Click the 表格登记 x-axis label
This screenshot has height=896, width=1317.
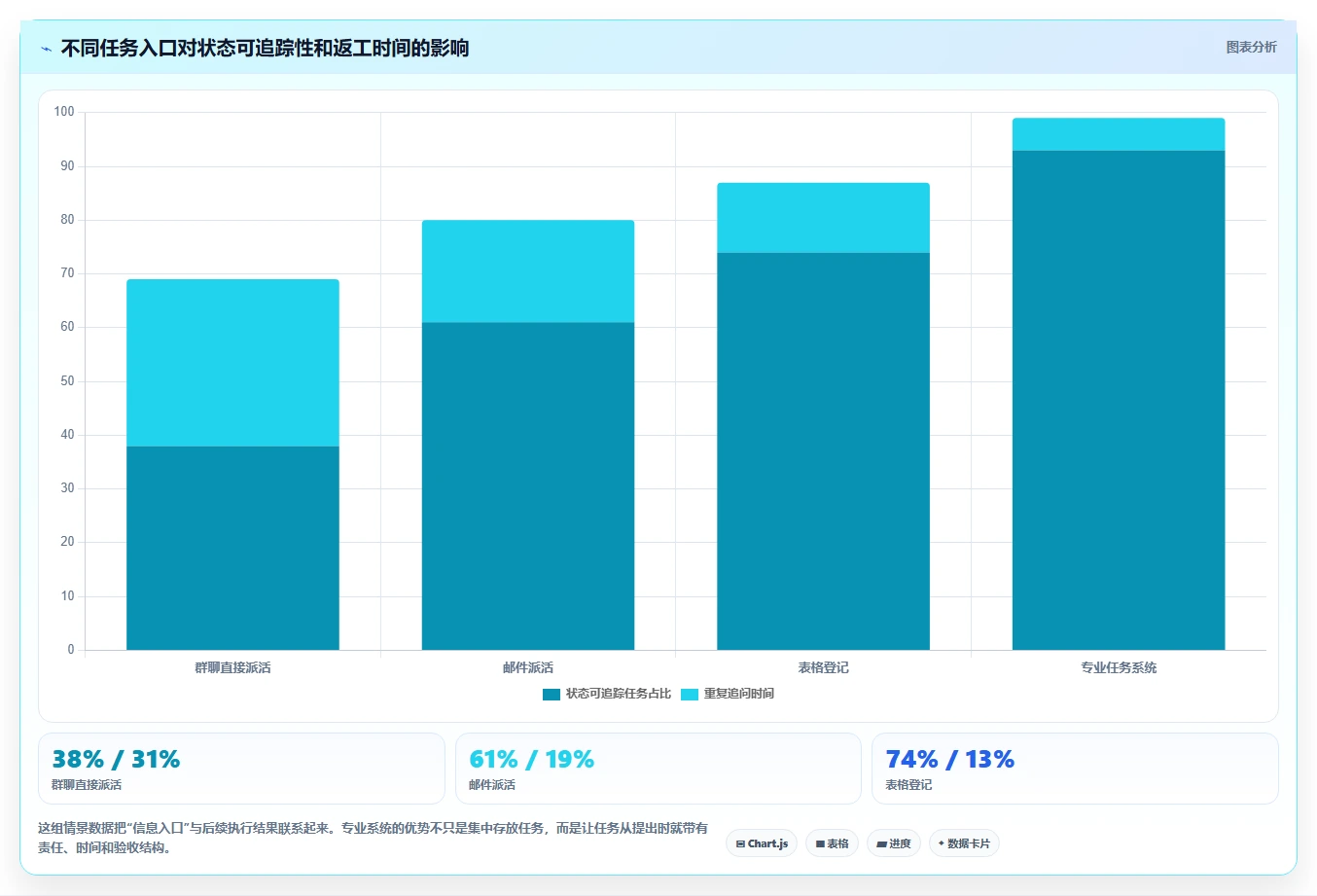pyautogui.click(x=823, y=667)
